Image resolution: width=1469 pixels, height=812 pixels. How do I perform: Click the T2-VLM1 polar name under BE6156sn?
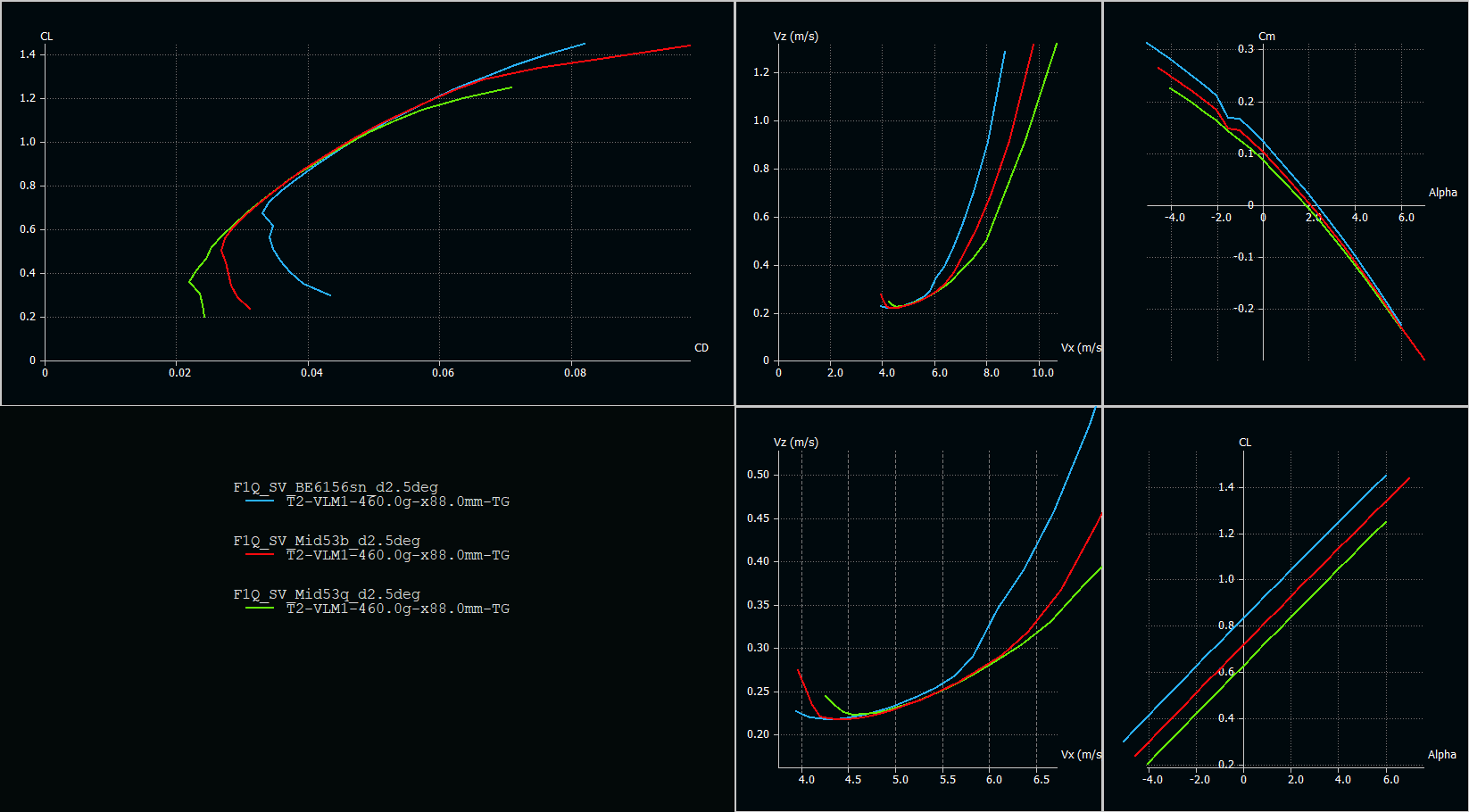pos(398,501)
